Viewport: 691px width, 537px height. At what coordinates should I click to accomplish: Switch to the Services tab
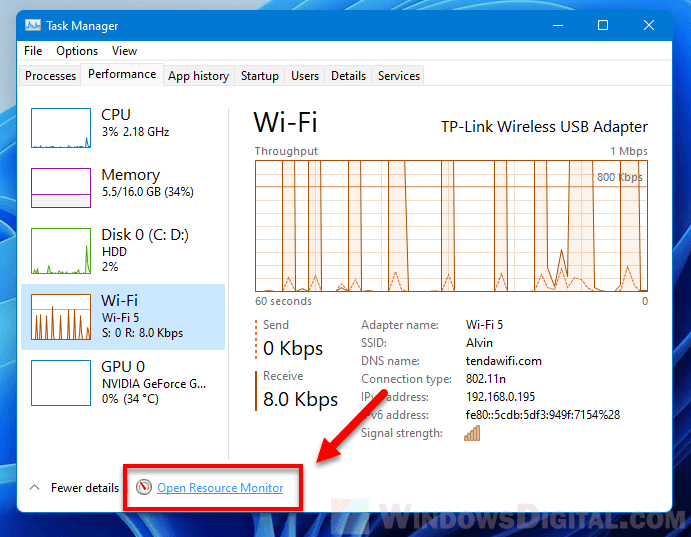pyautogui.click(x=399, y=76)
